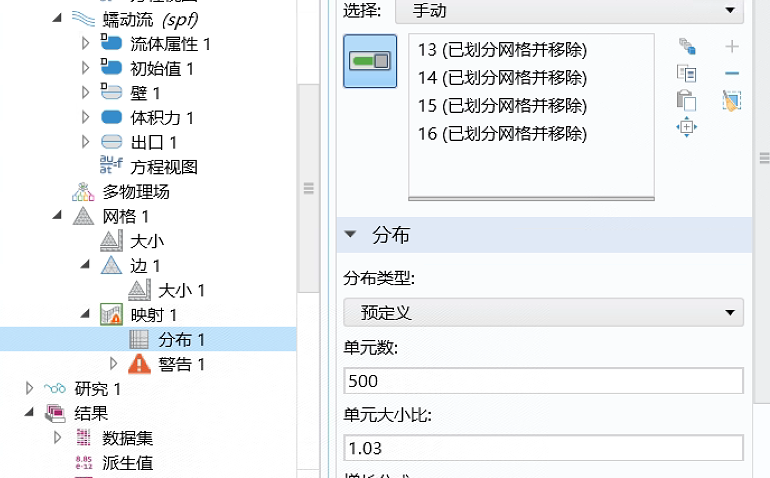The width and height of the screenshot is (770, 478).
Task: Click the 单元数 input field with 500
Action: [x=543, y=381]
